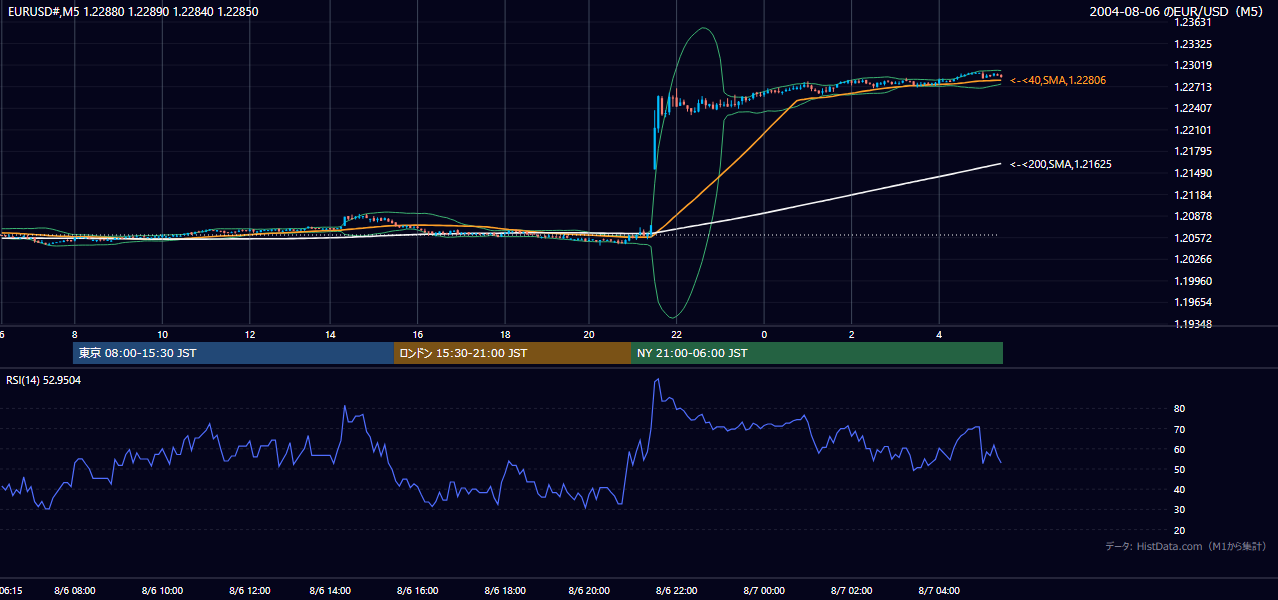Screen dimensions: 1278x600
Task: Click price axis level 1.23019
Action: [1192, 66]
